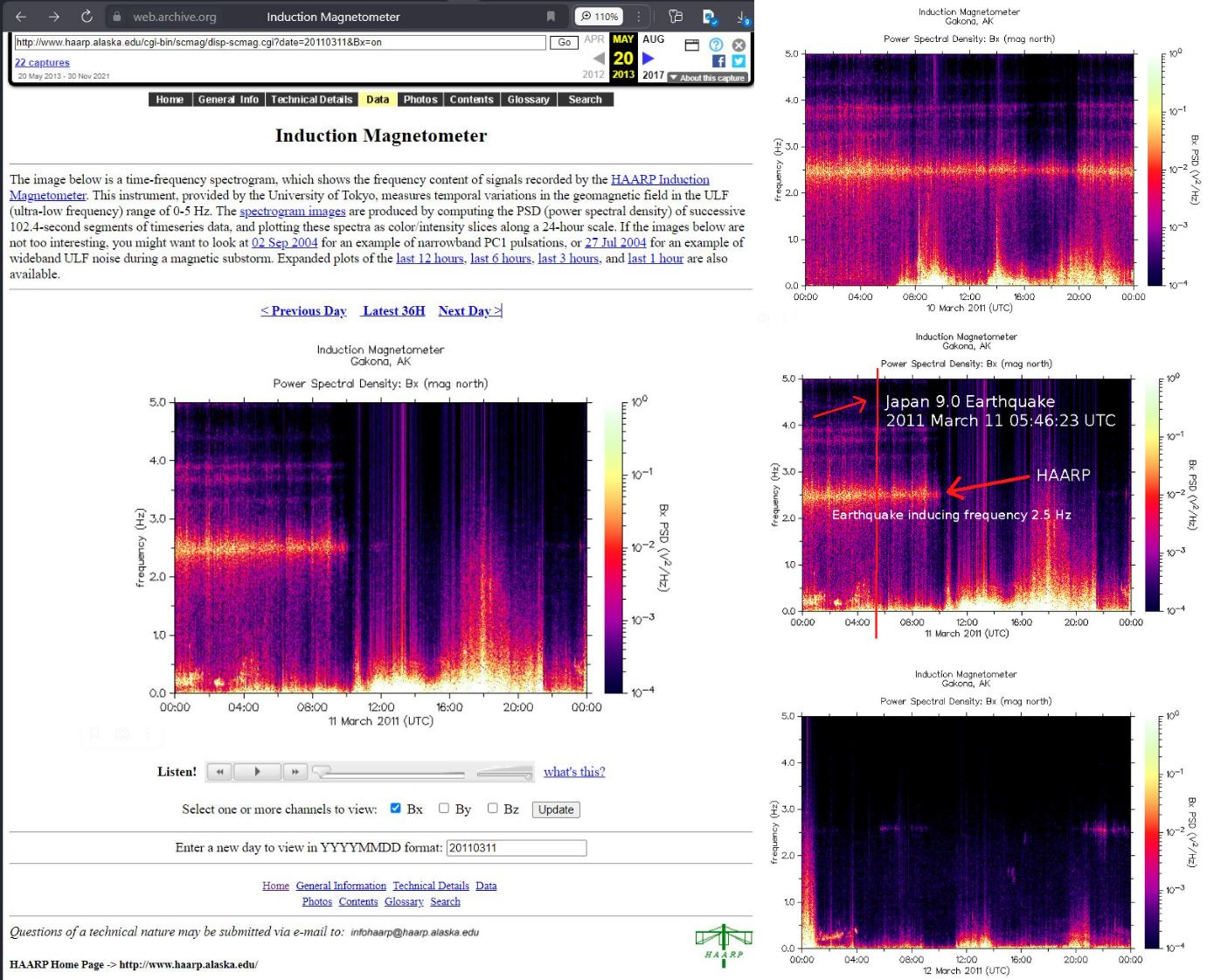Play the magnetometer audio in the Listen player
This screenshot has height=980, width=1214.
[x=257, y=771]
